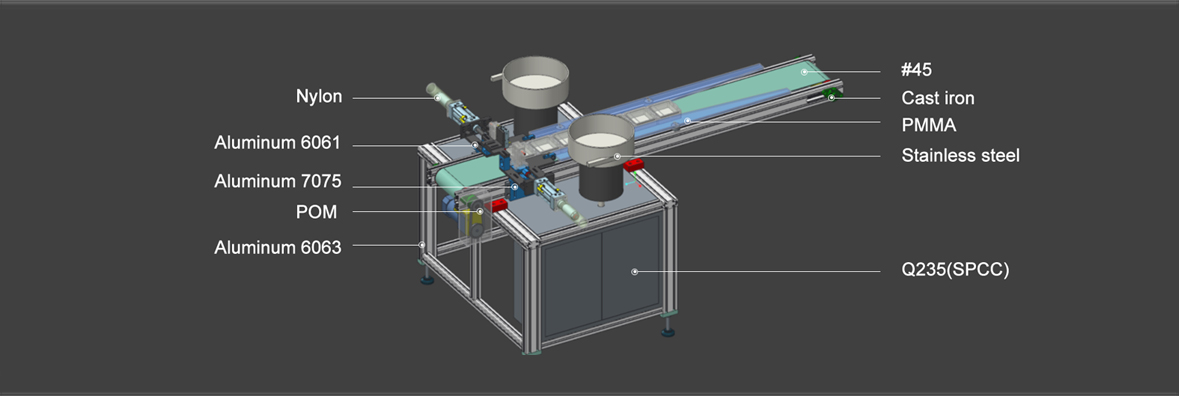Click the Stainless steel label
The image size is (1181, 396).
click(x=960, y=156)
